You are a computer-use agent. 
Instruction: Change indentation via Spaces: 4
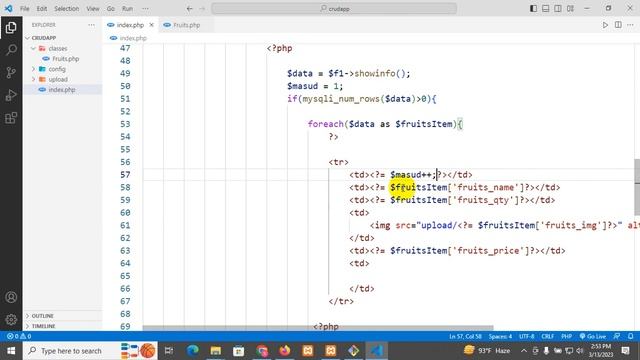[x=500, y=336]
